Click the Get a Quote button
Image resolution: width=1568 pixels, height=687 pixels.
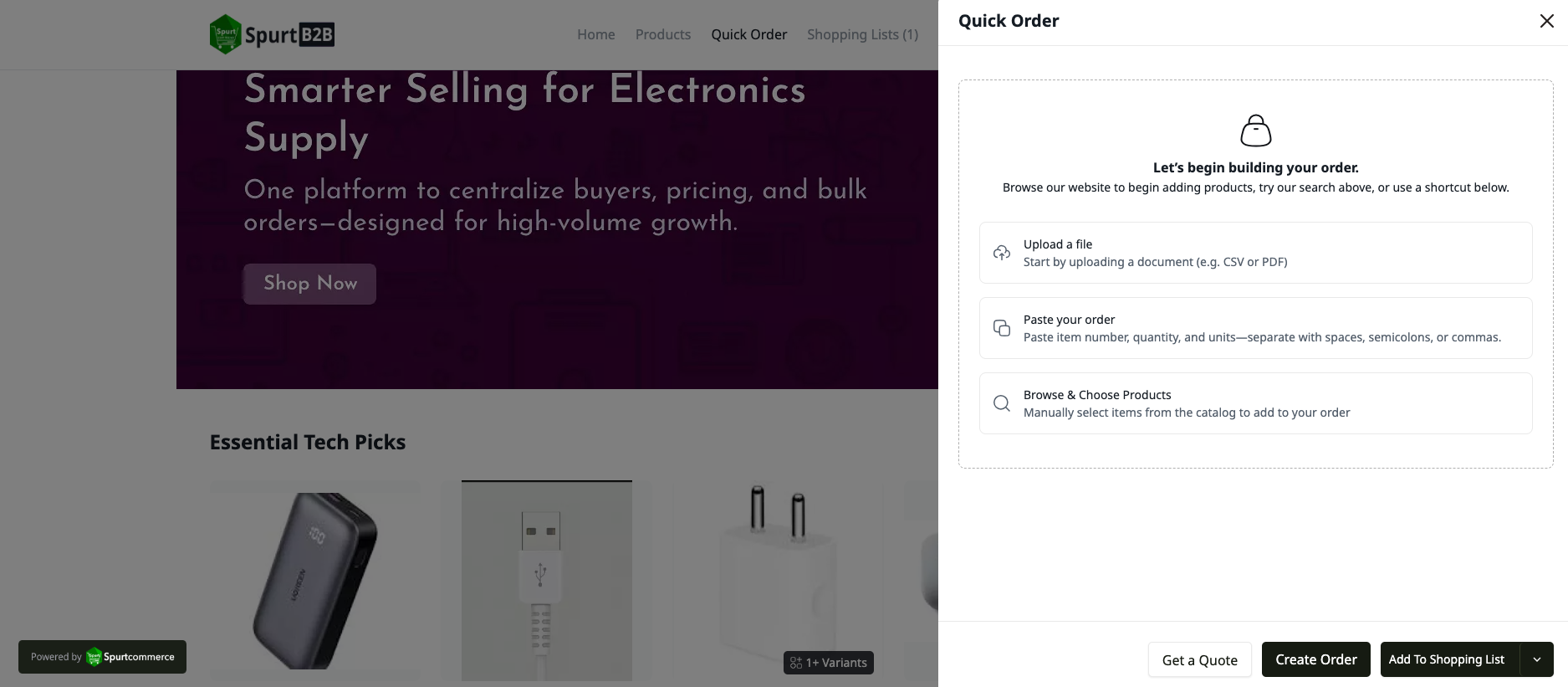click(1199, 659)
